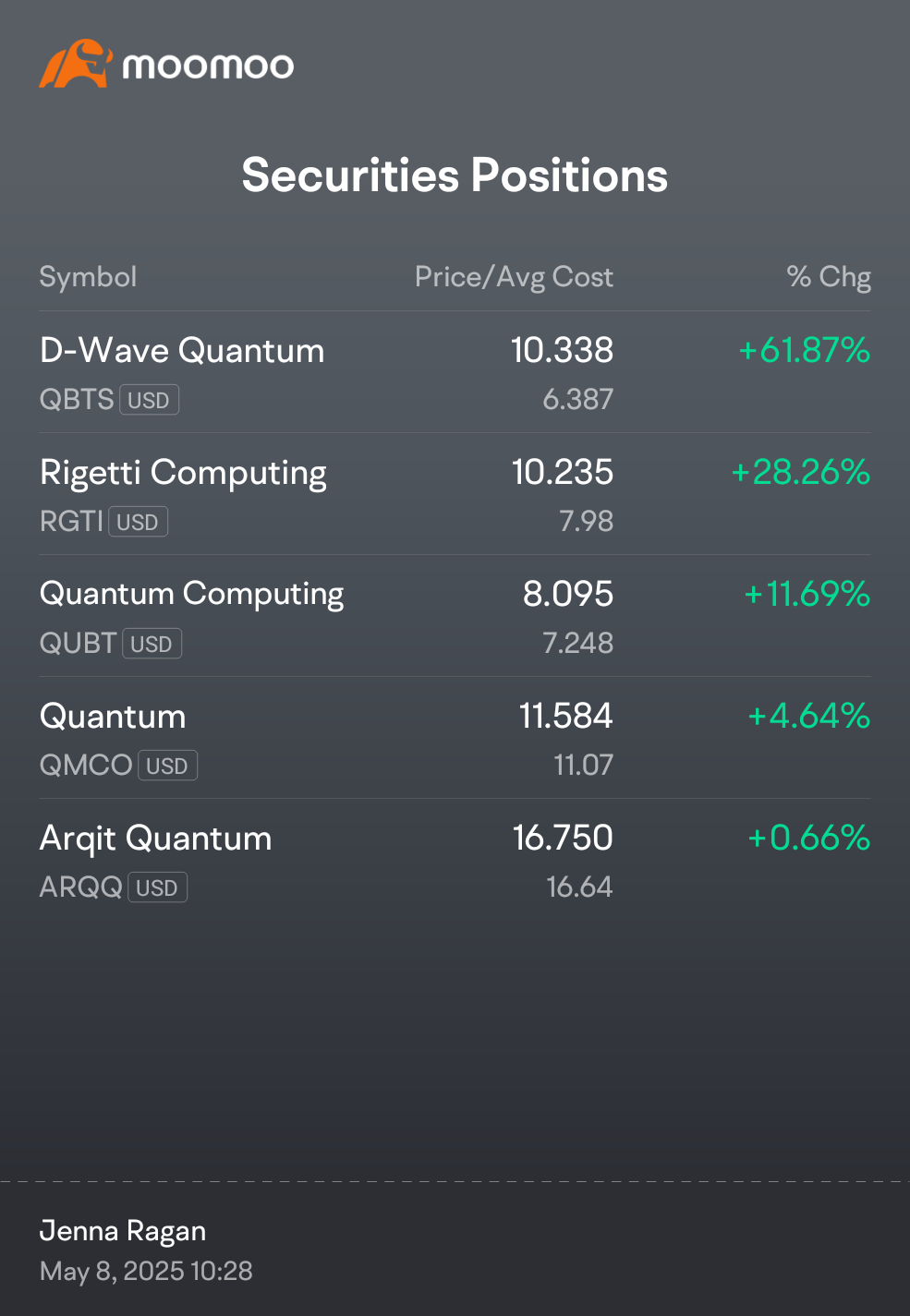
Task: Click the Securities Positions title
Action: (x=455, y=175)
